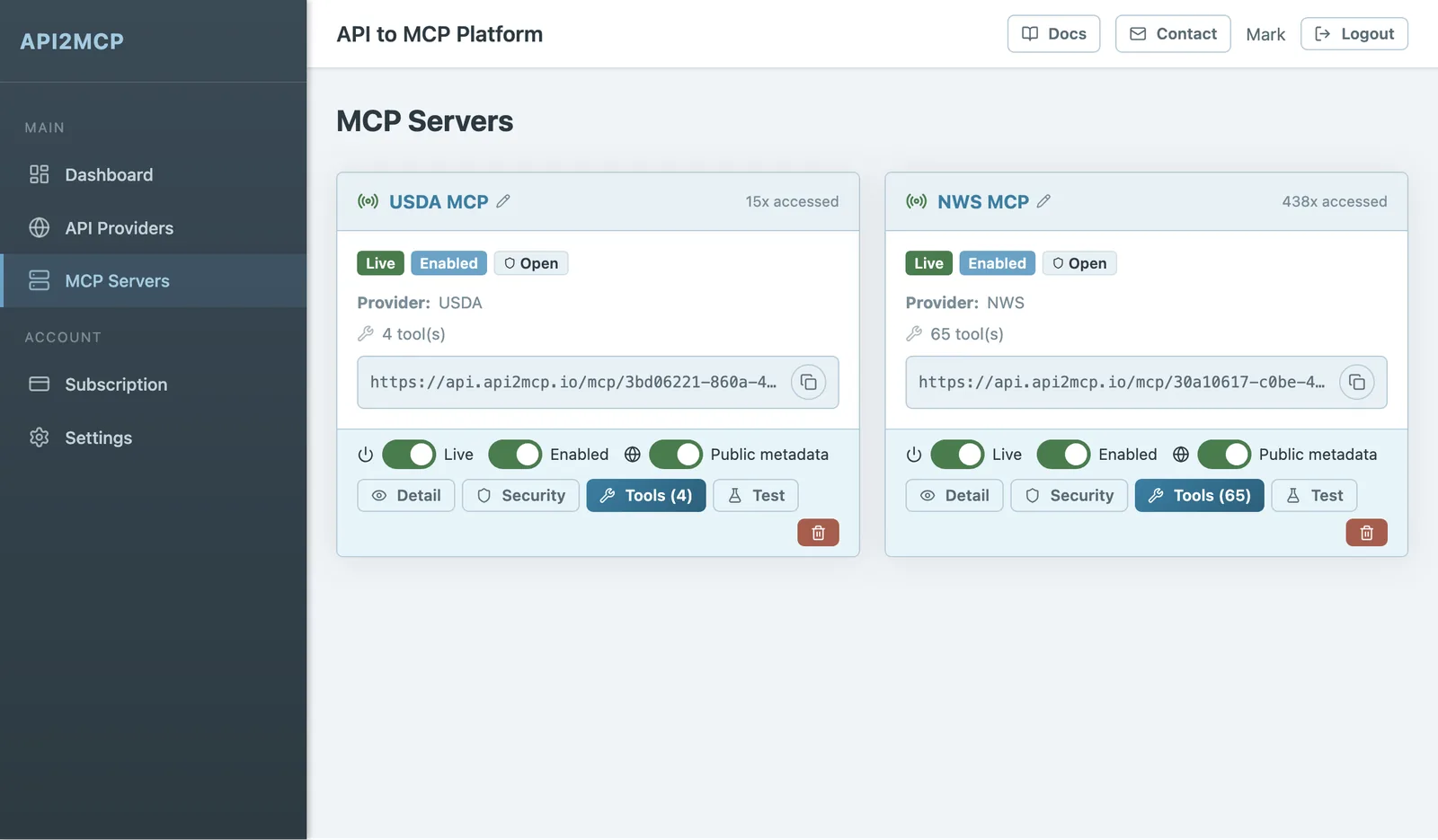Click the Contact button
The image size is (1438, 840).
(1173, 34)
